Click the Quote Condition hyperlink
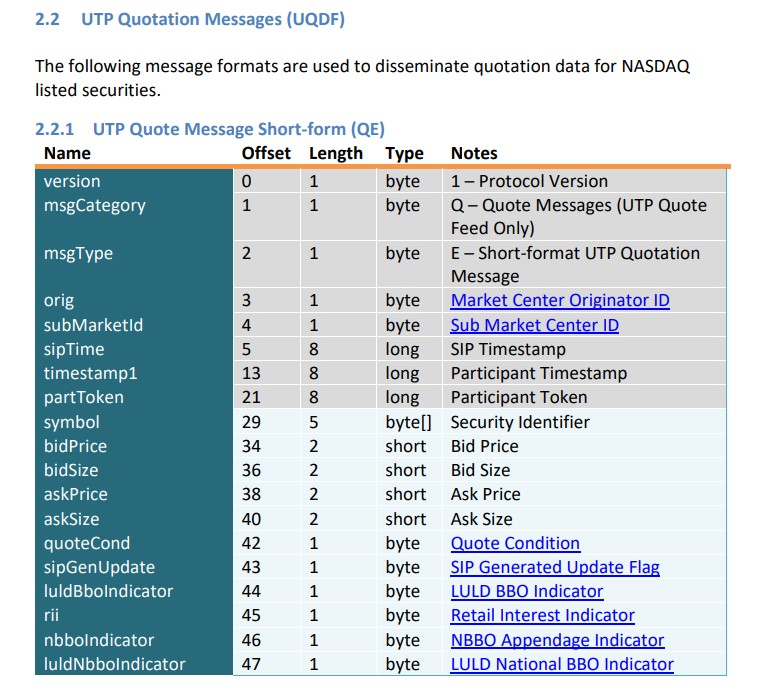 point(515,543)
